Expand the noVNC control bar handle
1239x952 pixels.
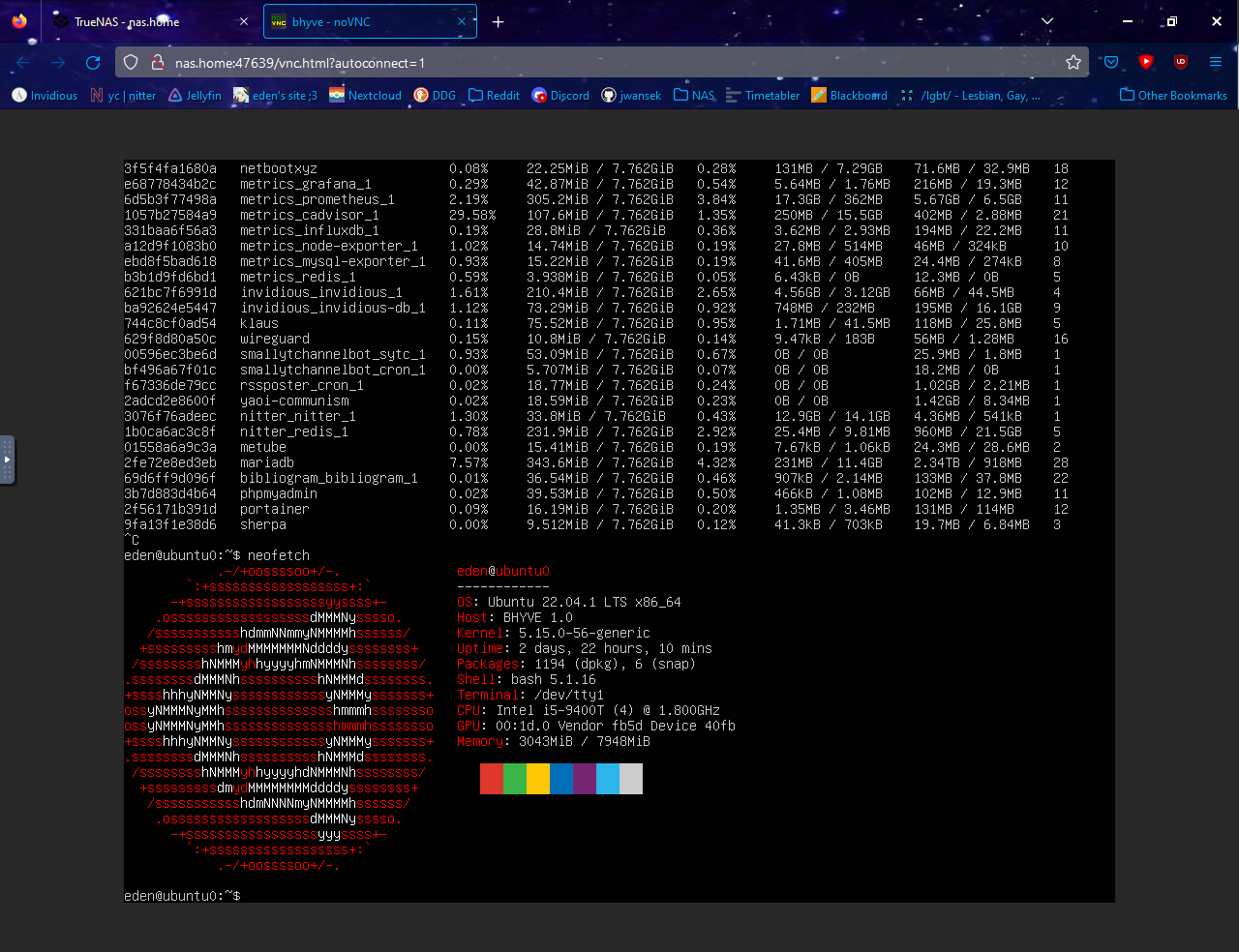[x=7, y=461]
